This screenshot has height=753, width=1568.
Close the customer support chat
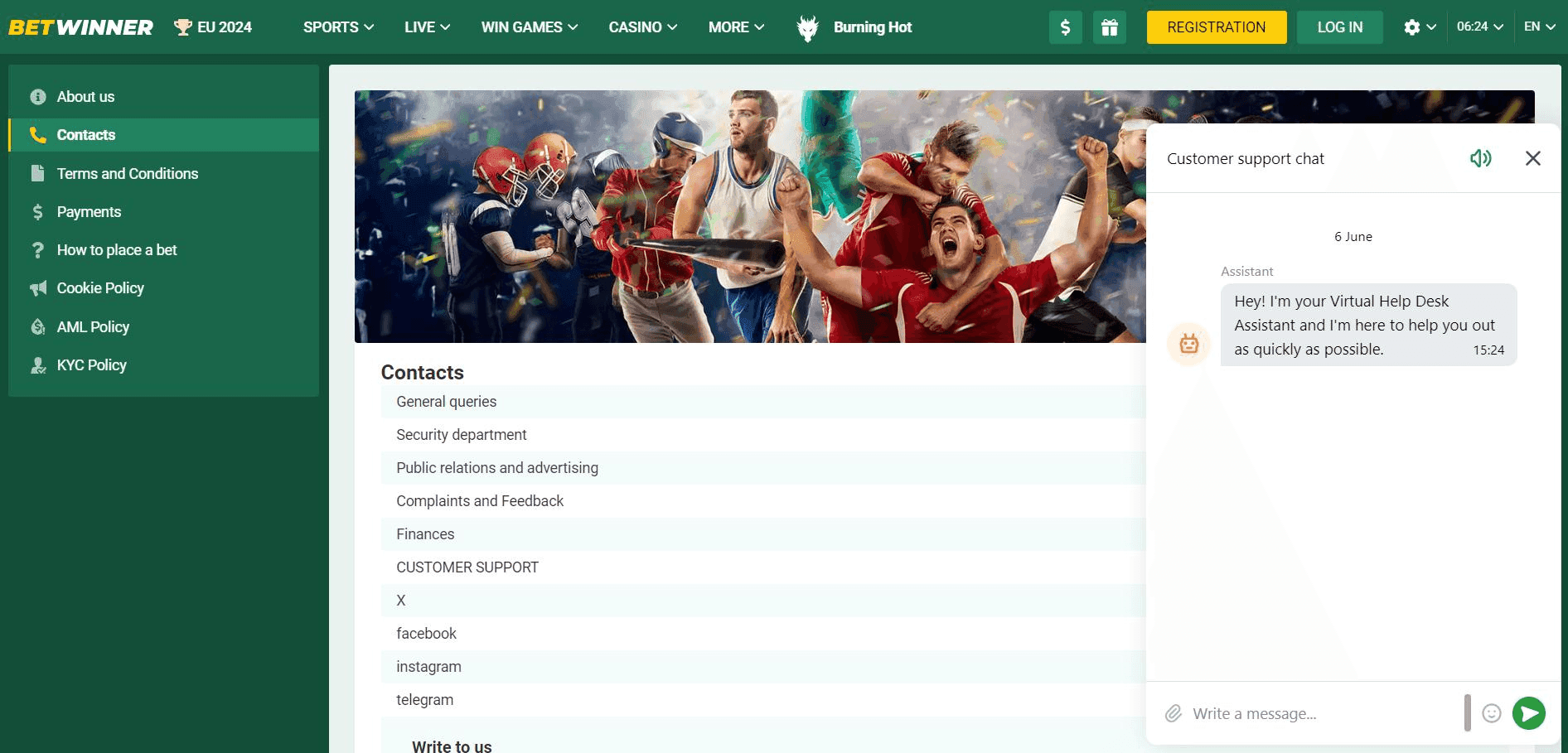[1532, 158]
